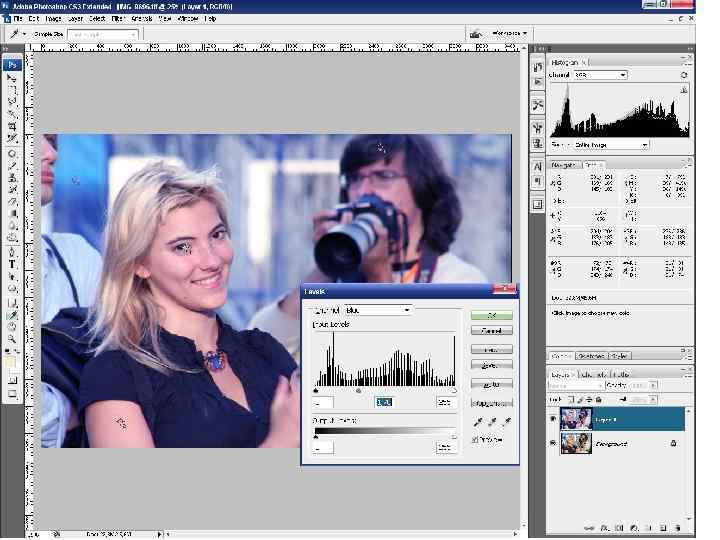
Task: Click the histogram refresh icon
Action: pos(684,75)
